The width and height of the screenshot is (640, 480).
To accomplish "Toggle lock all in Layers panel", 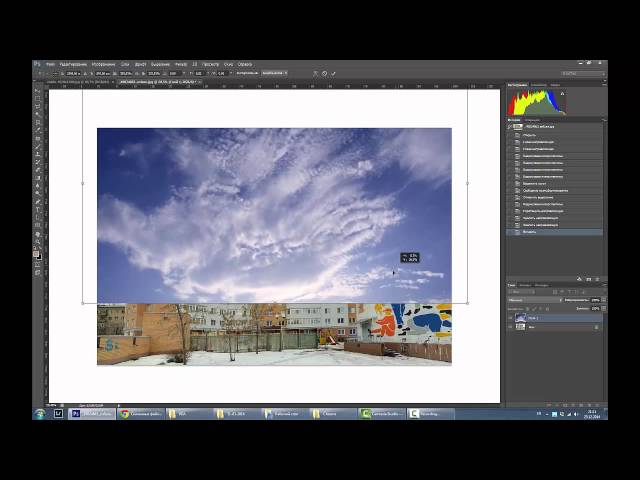I will pyautogui.click(x=547, y=309).
